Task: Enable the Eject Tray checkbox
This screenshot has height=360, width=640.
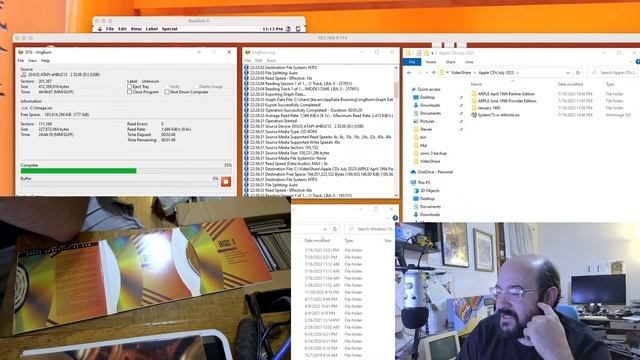Action: 129,87
